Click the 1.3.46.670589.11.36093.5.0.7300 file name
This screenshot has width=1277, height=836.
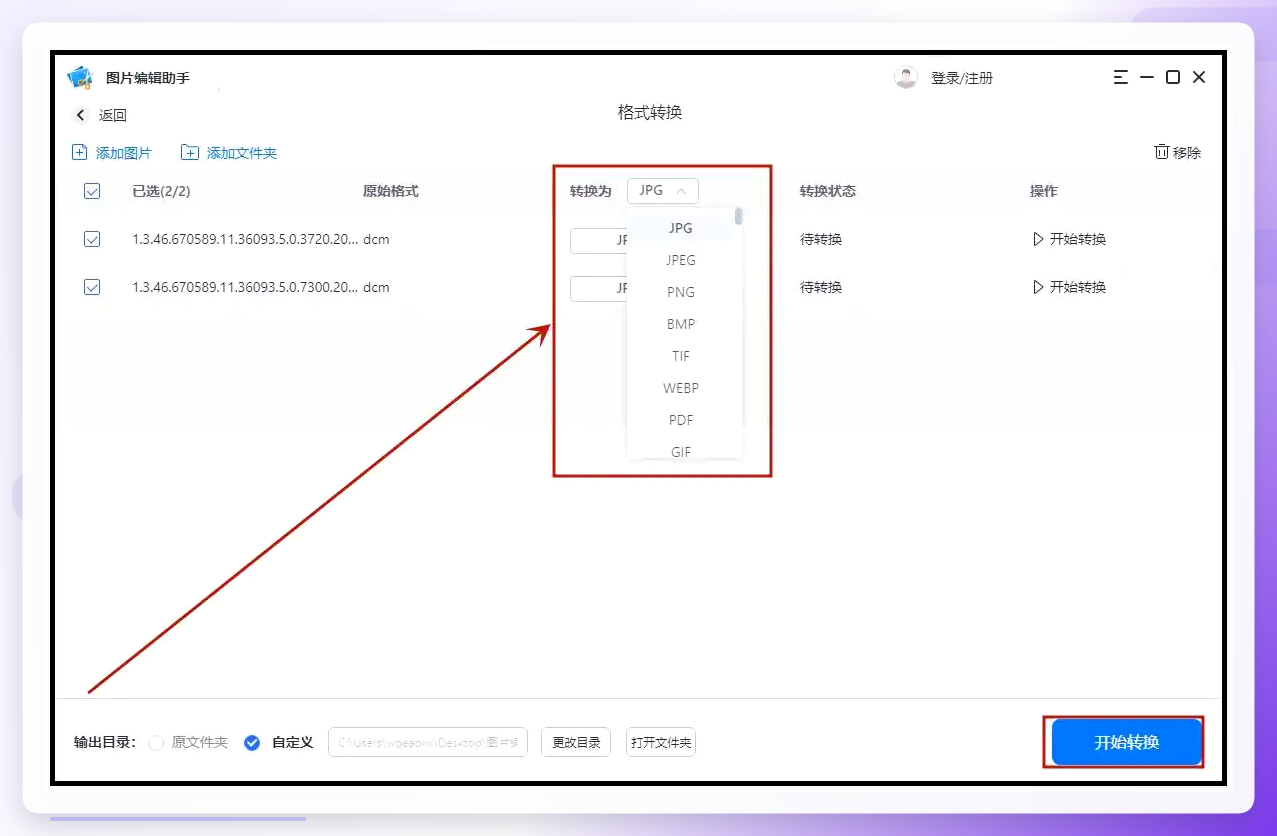(x=245, y=287)
